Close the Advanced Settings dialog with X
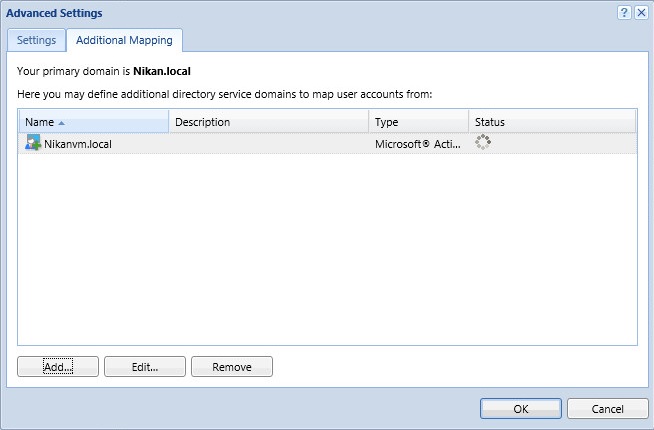This screenshot has width=654, height=430. 640,13
